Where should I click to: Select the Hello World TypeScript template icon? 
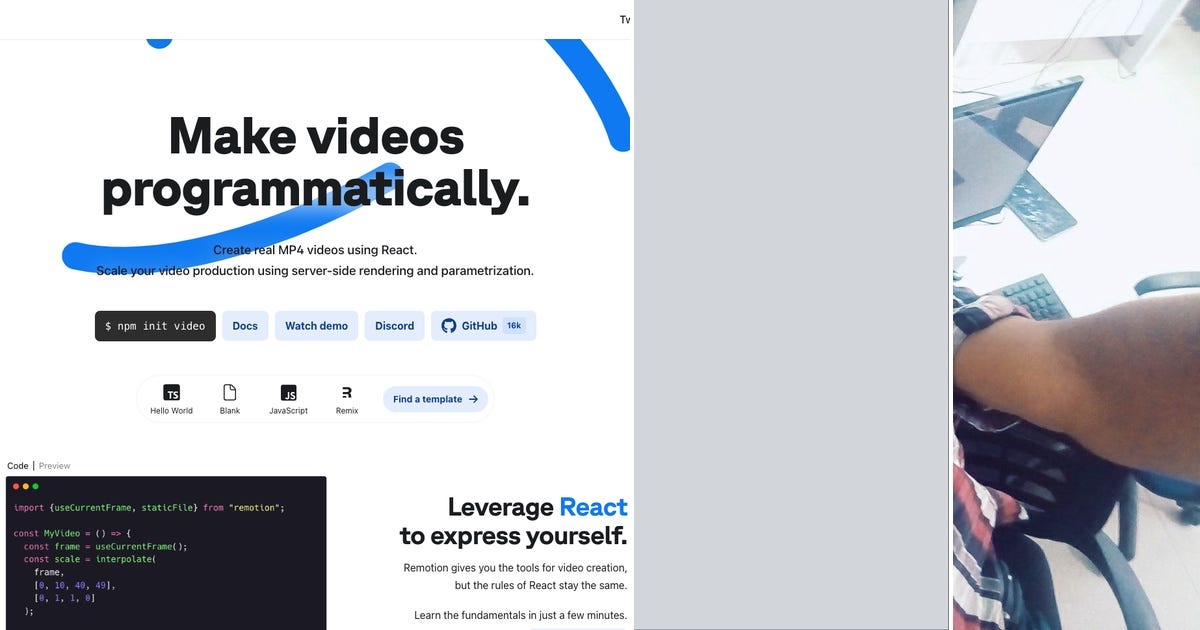point(171,393)
